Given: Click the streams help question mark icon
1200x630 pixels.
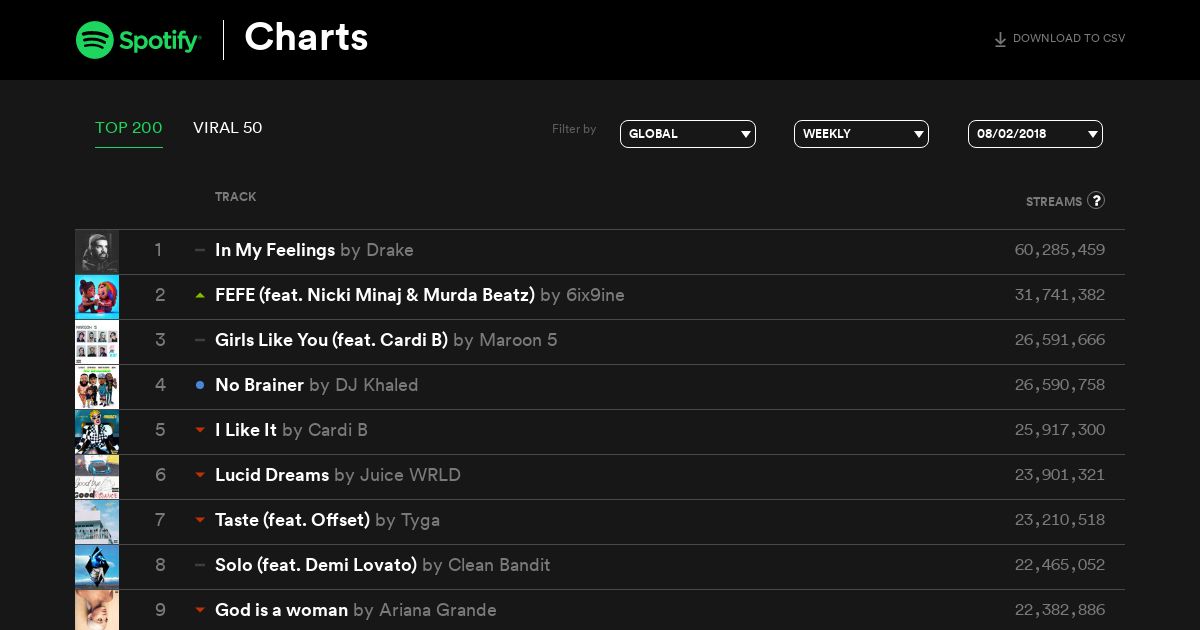Looking at the screenshot, I should click(x=1096, y=200).
